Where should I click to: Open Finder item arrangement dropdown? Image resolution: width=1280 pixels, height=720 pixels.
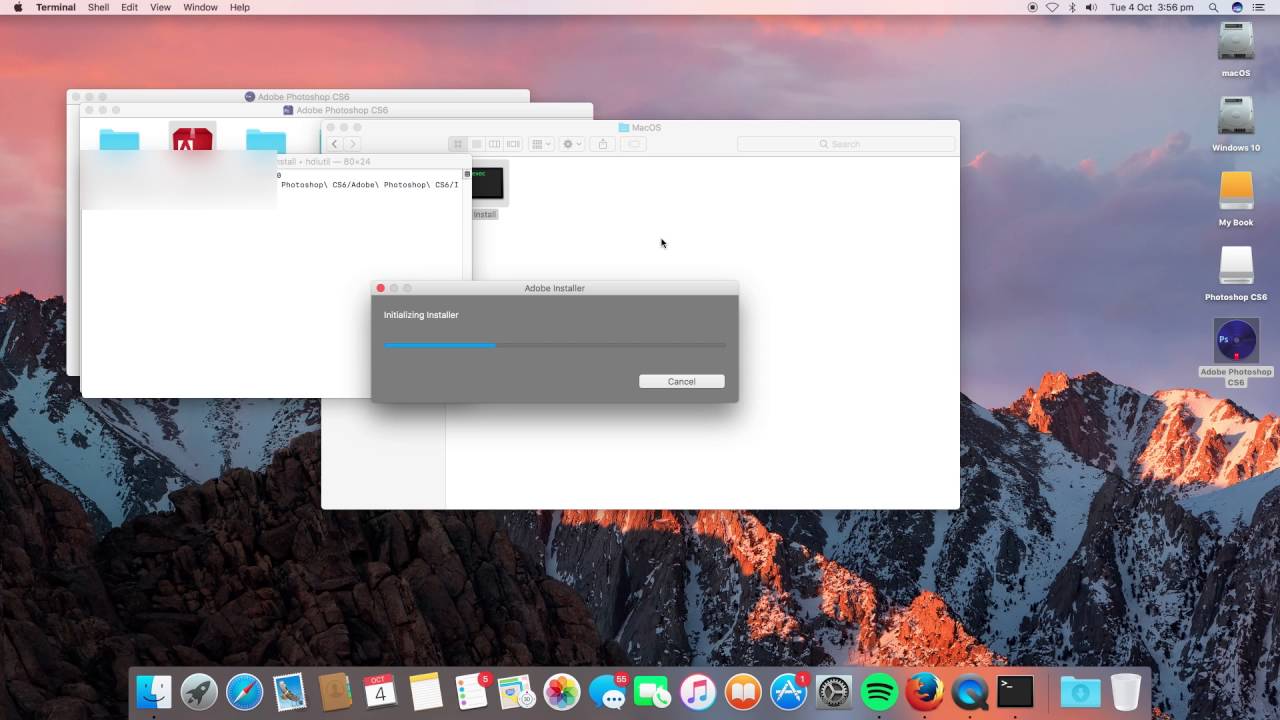541,144
